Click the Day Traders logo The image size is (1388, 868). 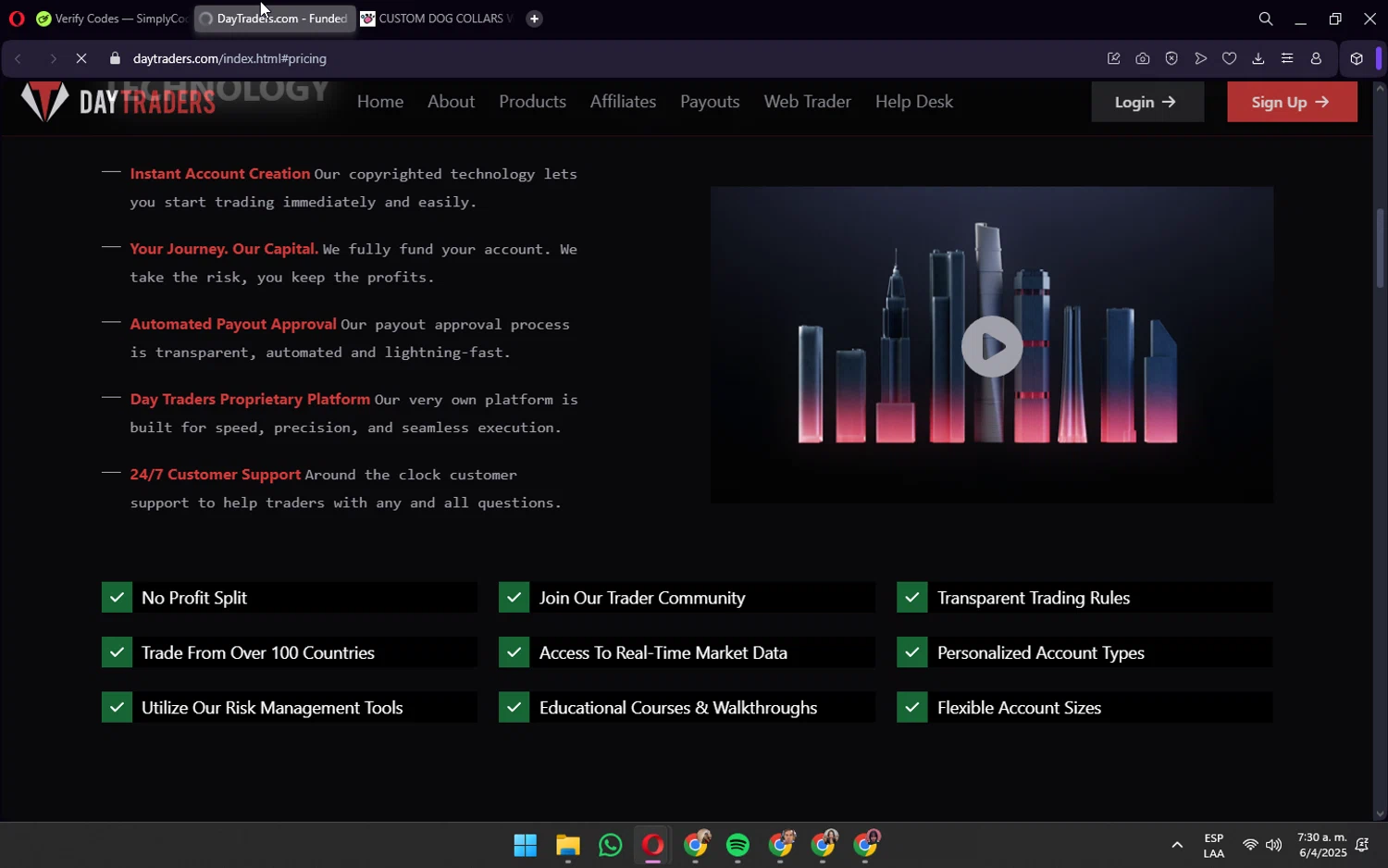point(118,101)
